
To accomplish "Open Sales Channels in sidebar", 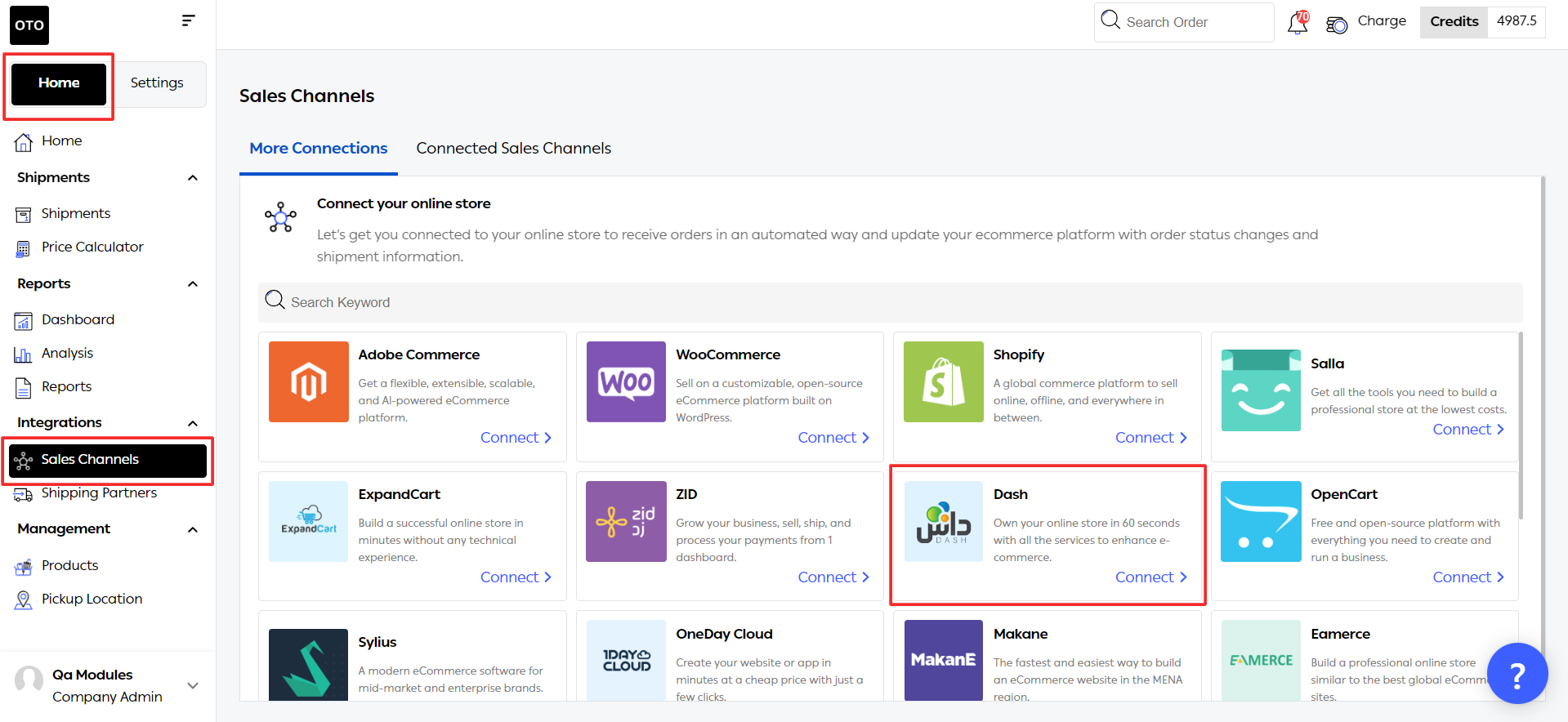I will point(108,461).
